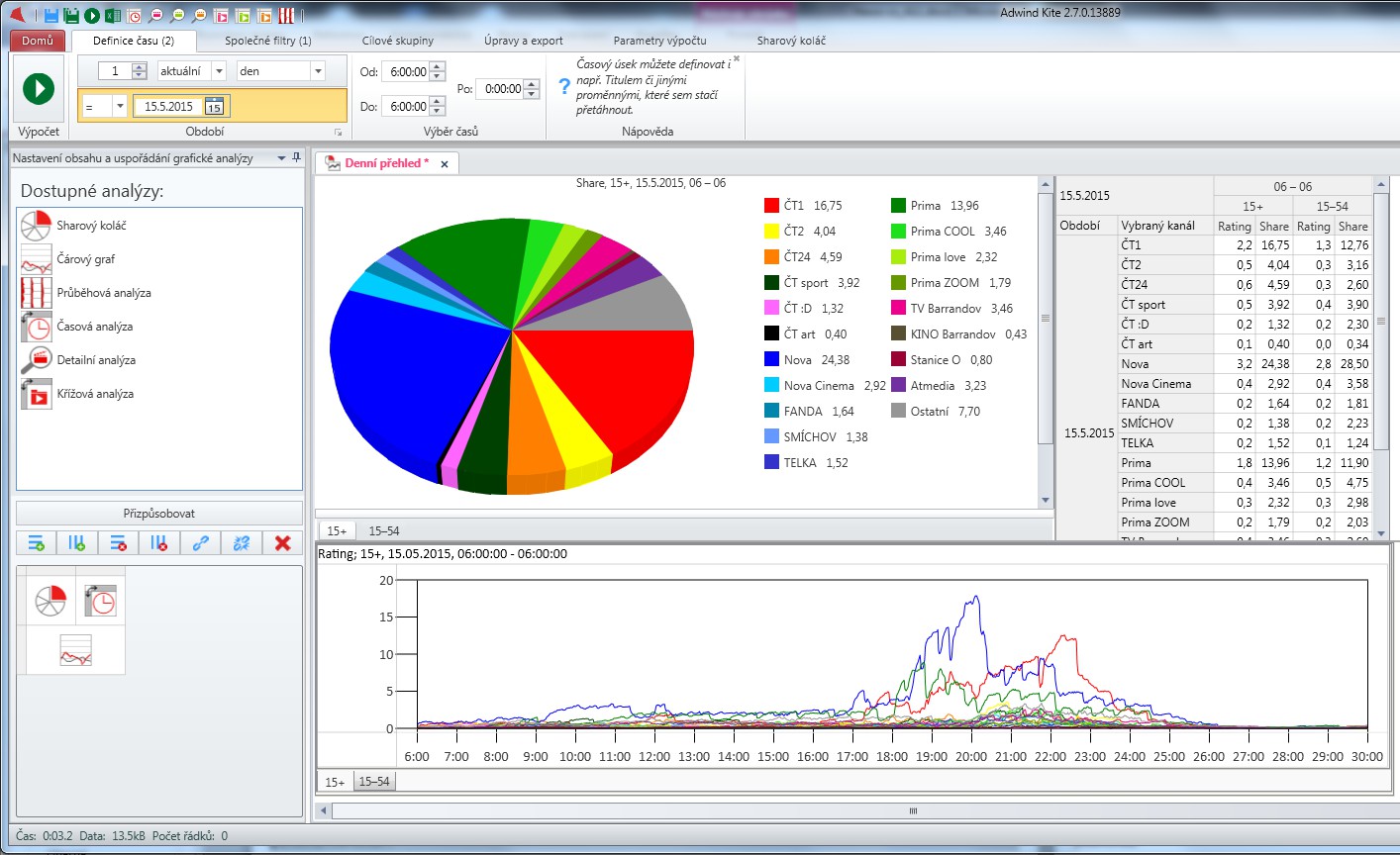
Task: Click the blue chain link icon
Action: (200, 542)
